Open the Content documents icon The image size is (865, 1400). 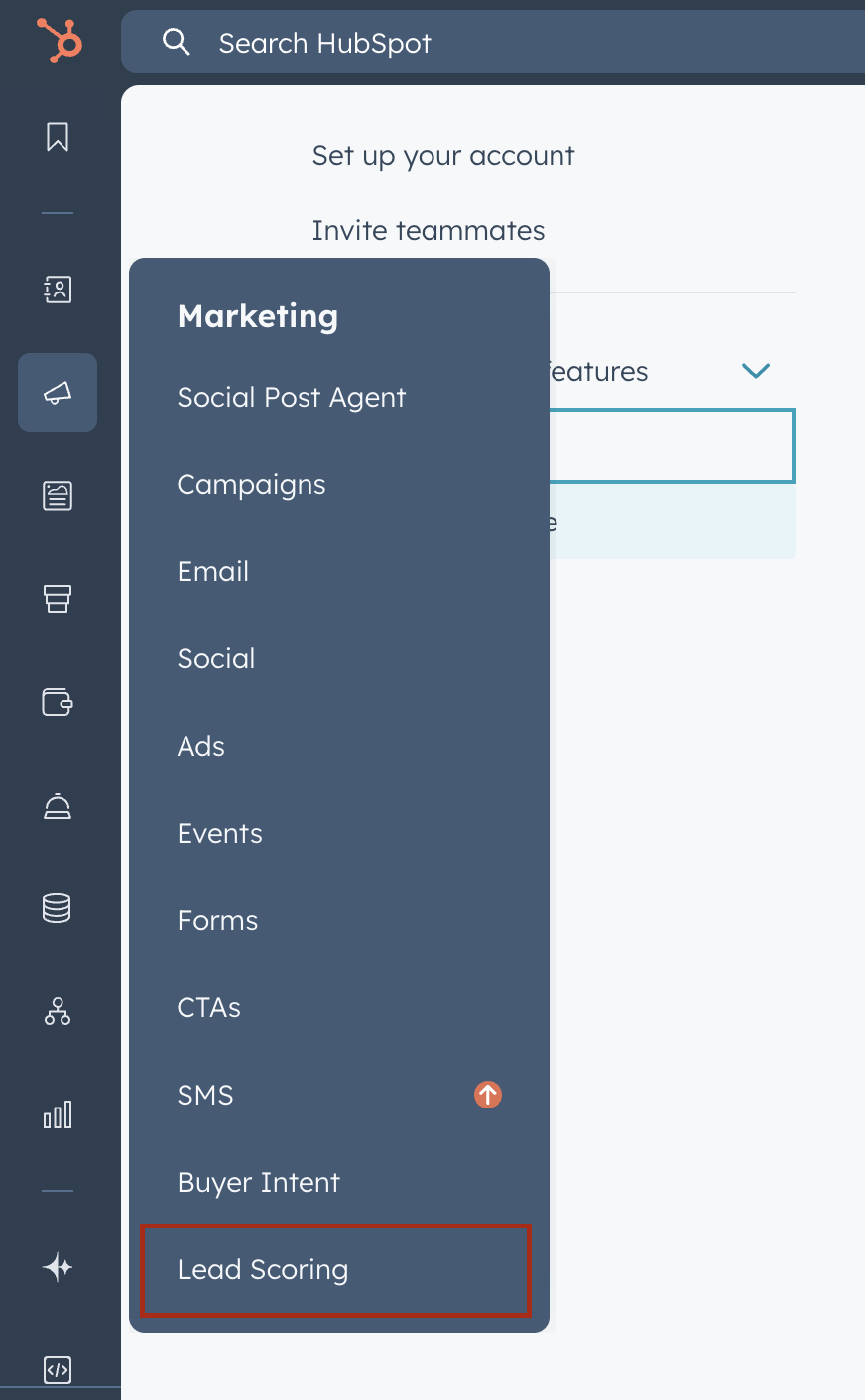pos(57,496)
